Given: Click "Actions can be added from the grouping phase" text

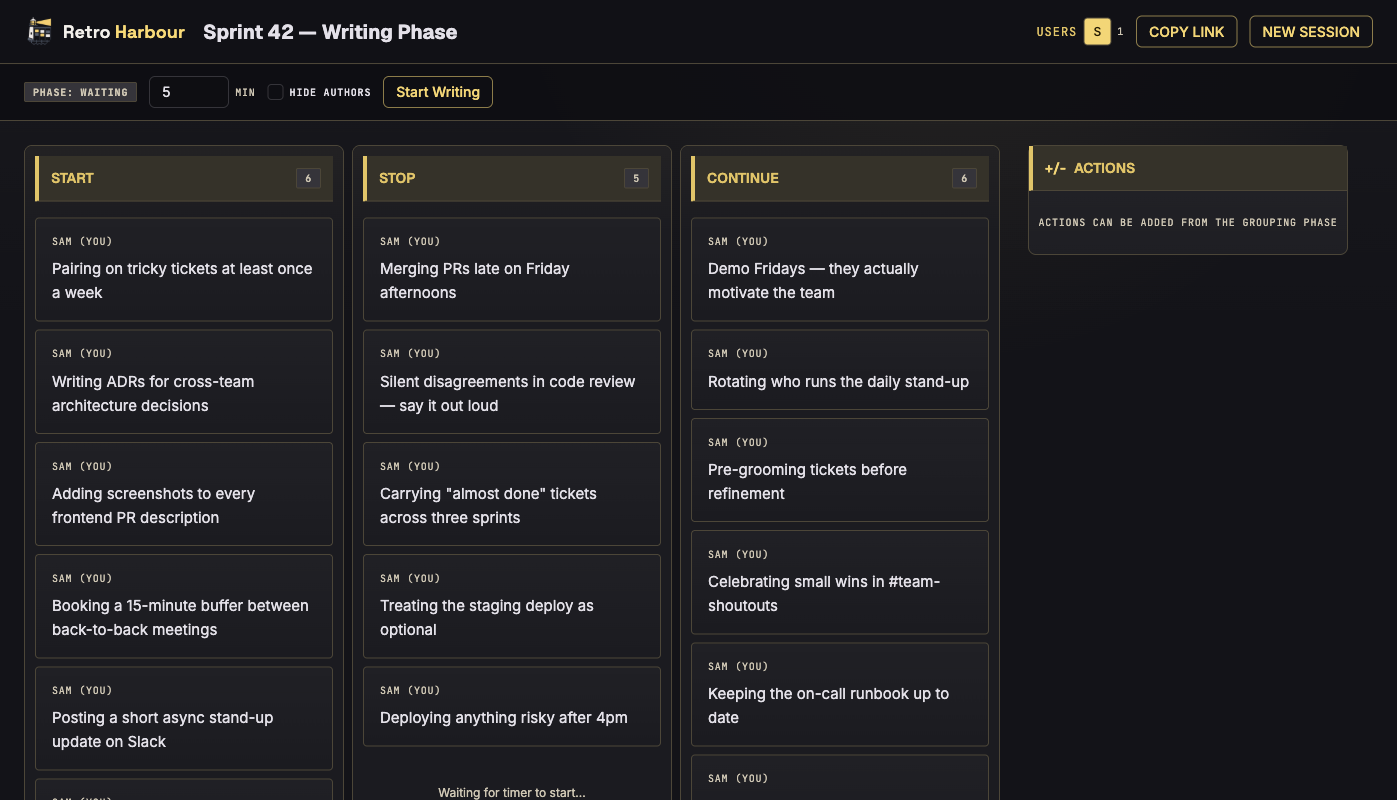Looking at the screenshot, I should coord(1188,222).
